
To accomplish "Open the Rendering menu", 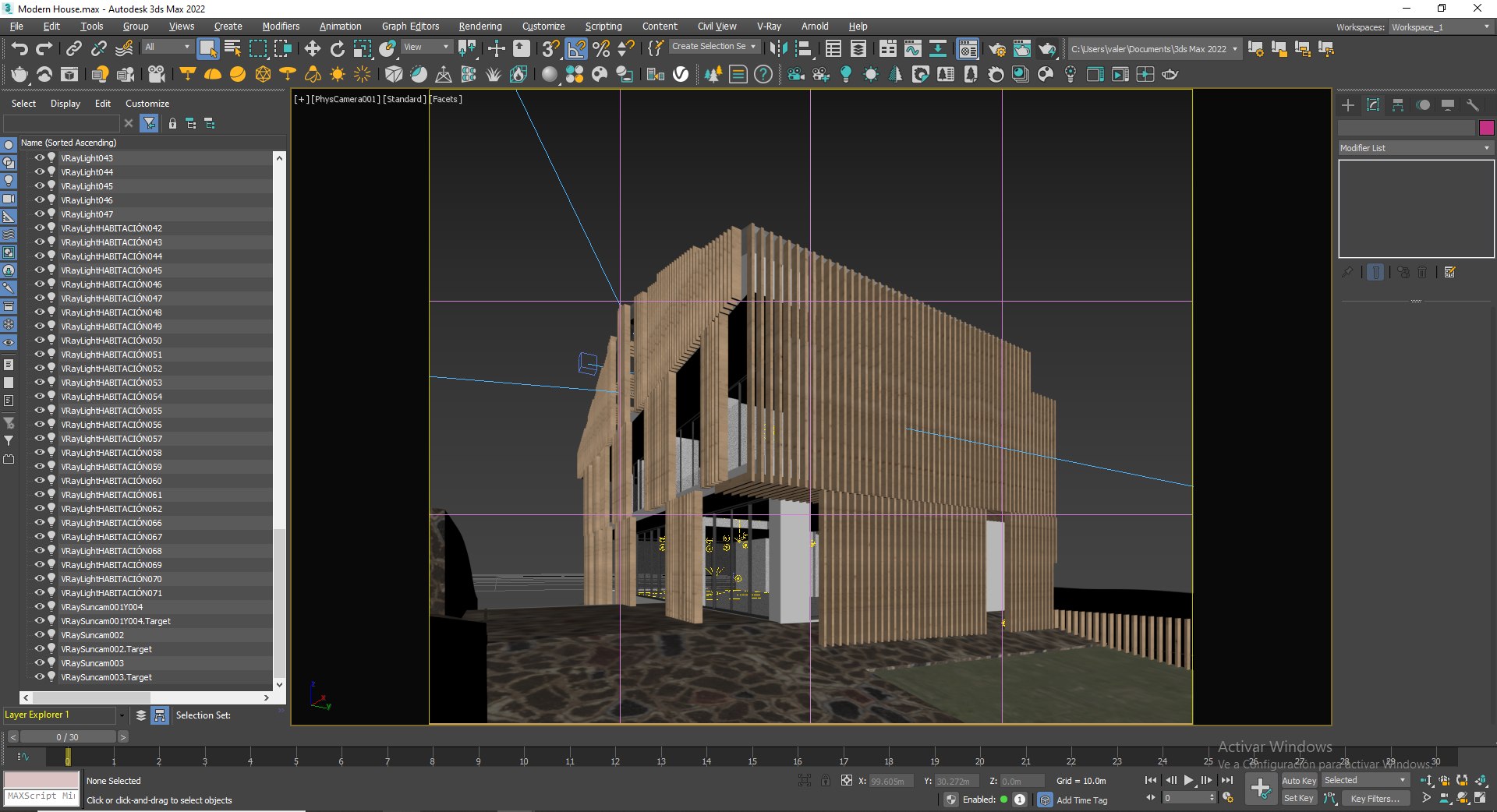I will tap(480, 26).
